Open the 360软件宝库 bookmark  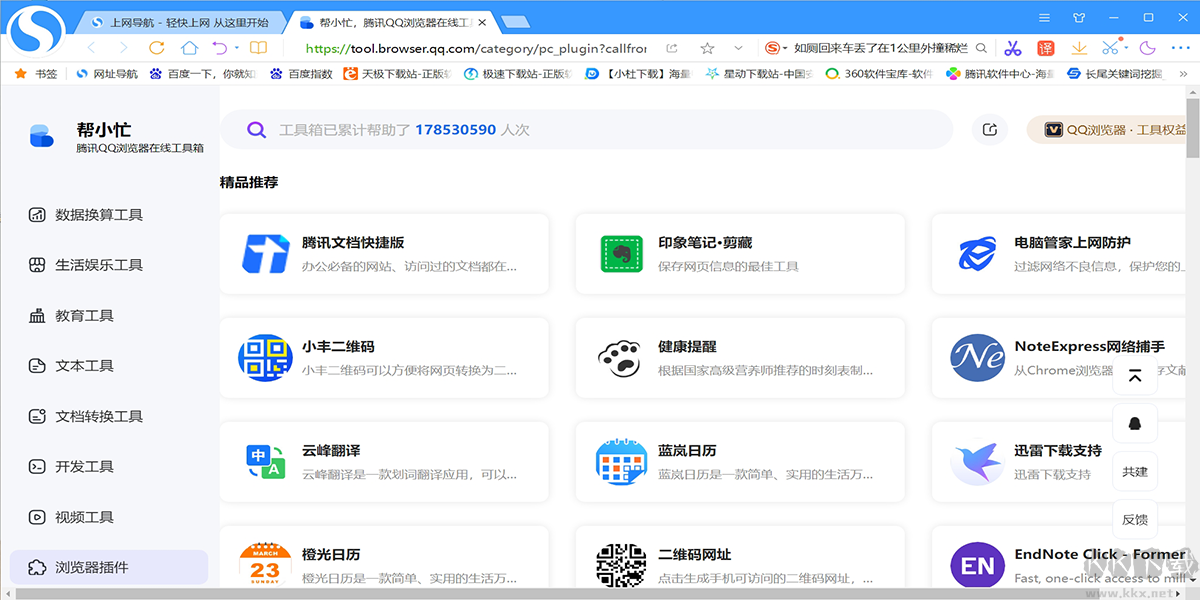coord(877,73)
